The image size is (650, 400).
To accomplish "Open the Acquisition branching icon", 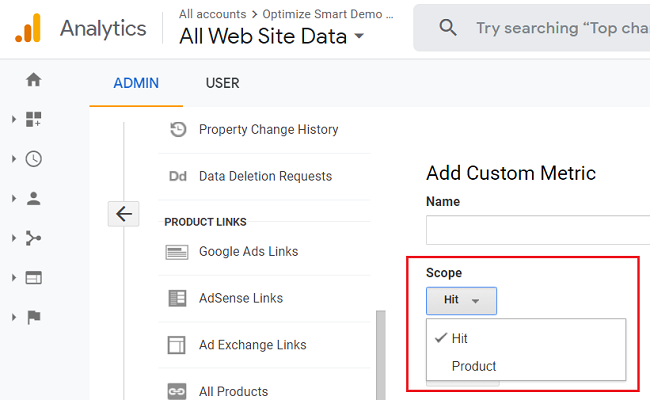I will tap(33, 238).
